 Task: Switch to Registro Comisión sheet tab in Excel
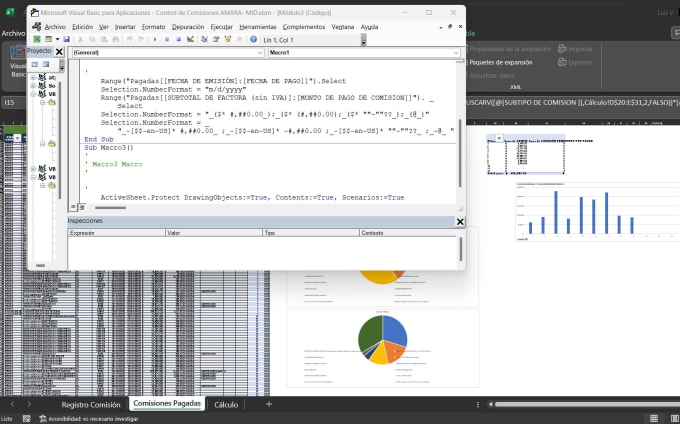point(91,404)
